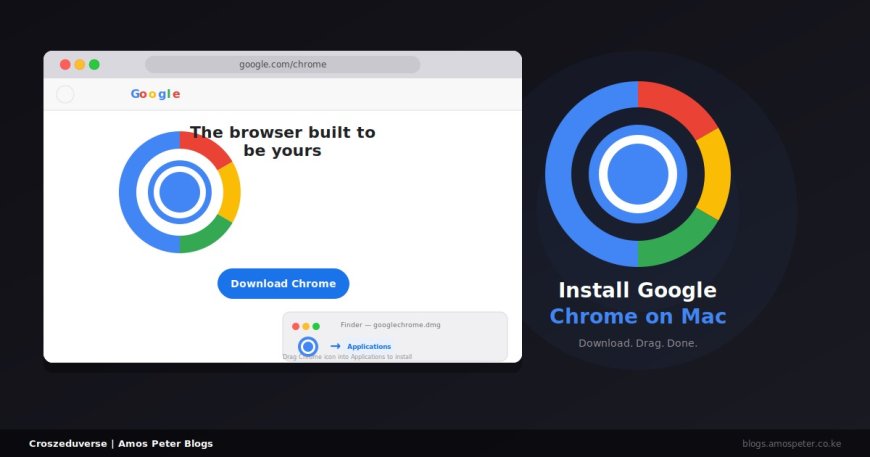Open the blogs.amospeter.co.ke footer link
Screen dimensions: 870x457
[792, 444]
